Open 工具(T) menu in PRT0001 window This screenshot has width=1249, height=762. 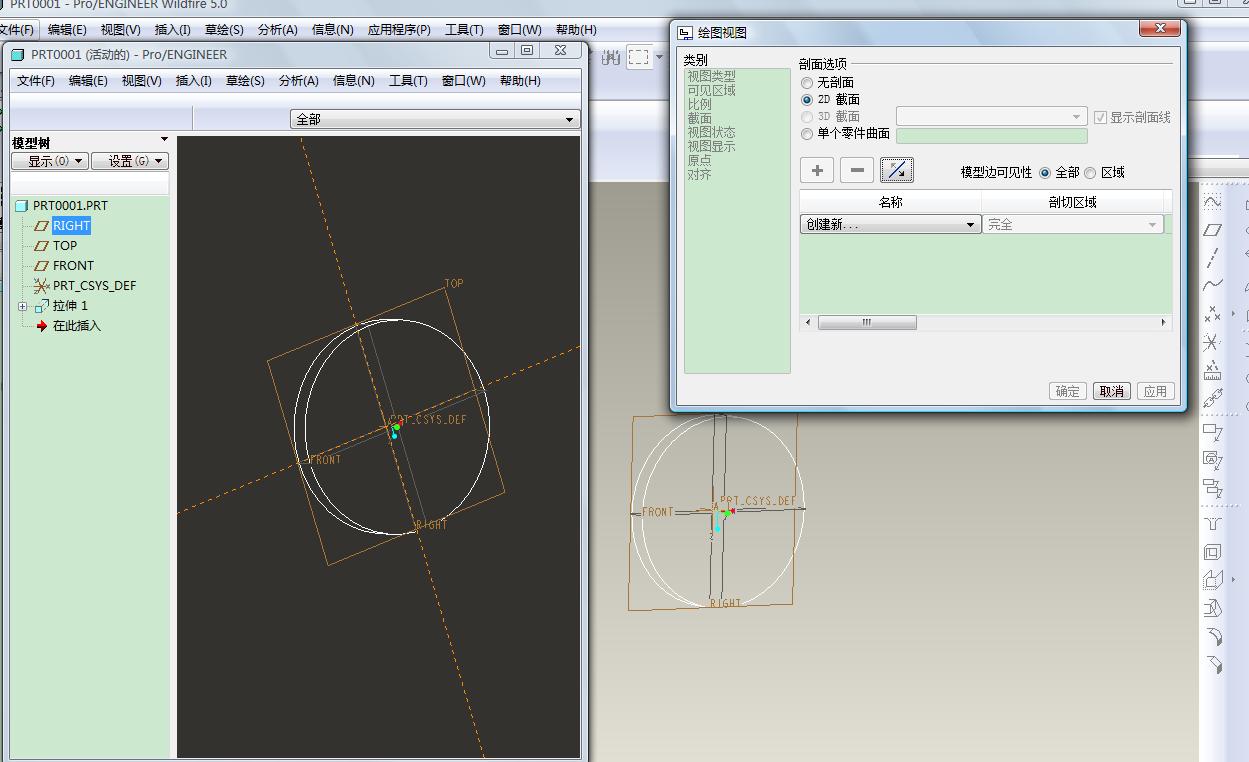(x=408, y=81)
